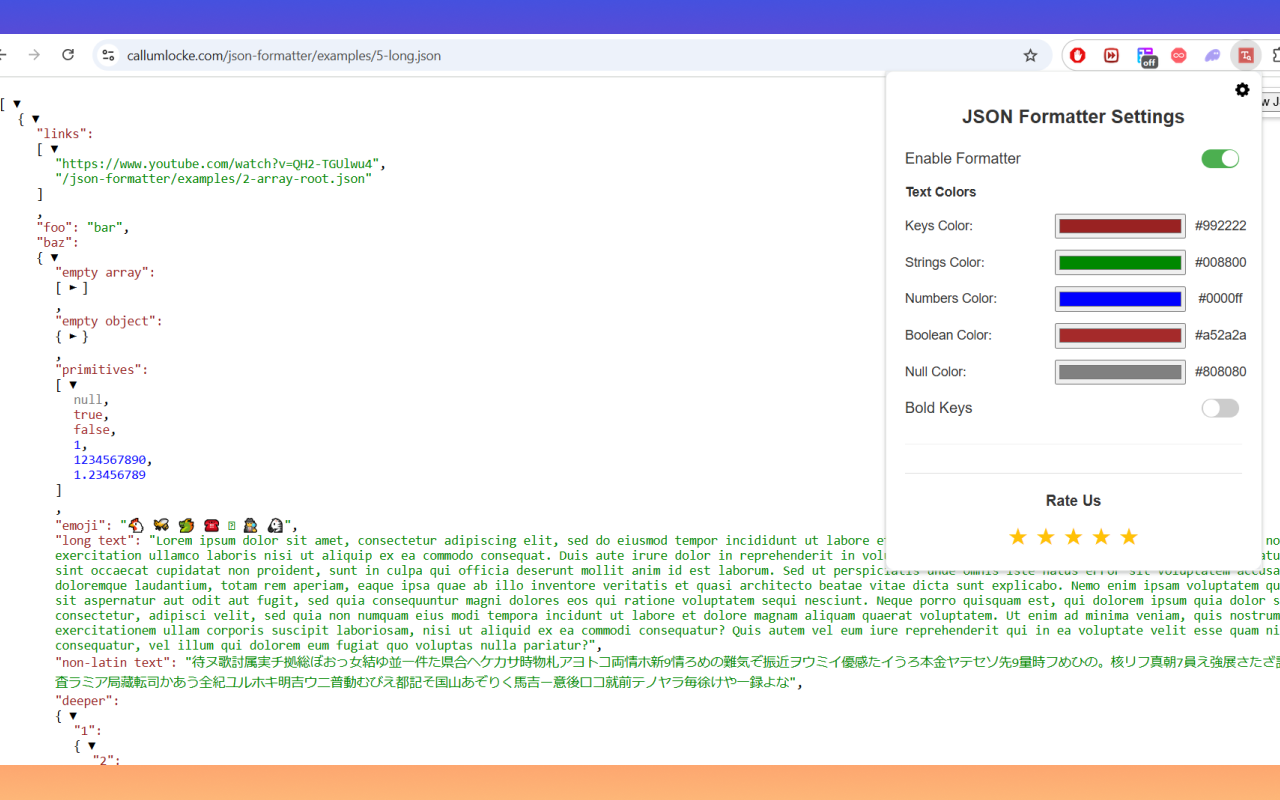Image resolution: width=1280 pixels, height=800 pixels.
Task: Bookmark the page via the star icon
Action: [1030, 55]
